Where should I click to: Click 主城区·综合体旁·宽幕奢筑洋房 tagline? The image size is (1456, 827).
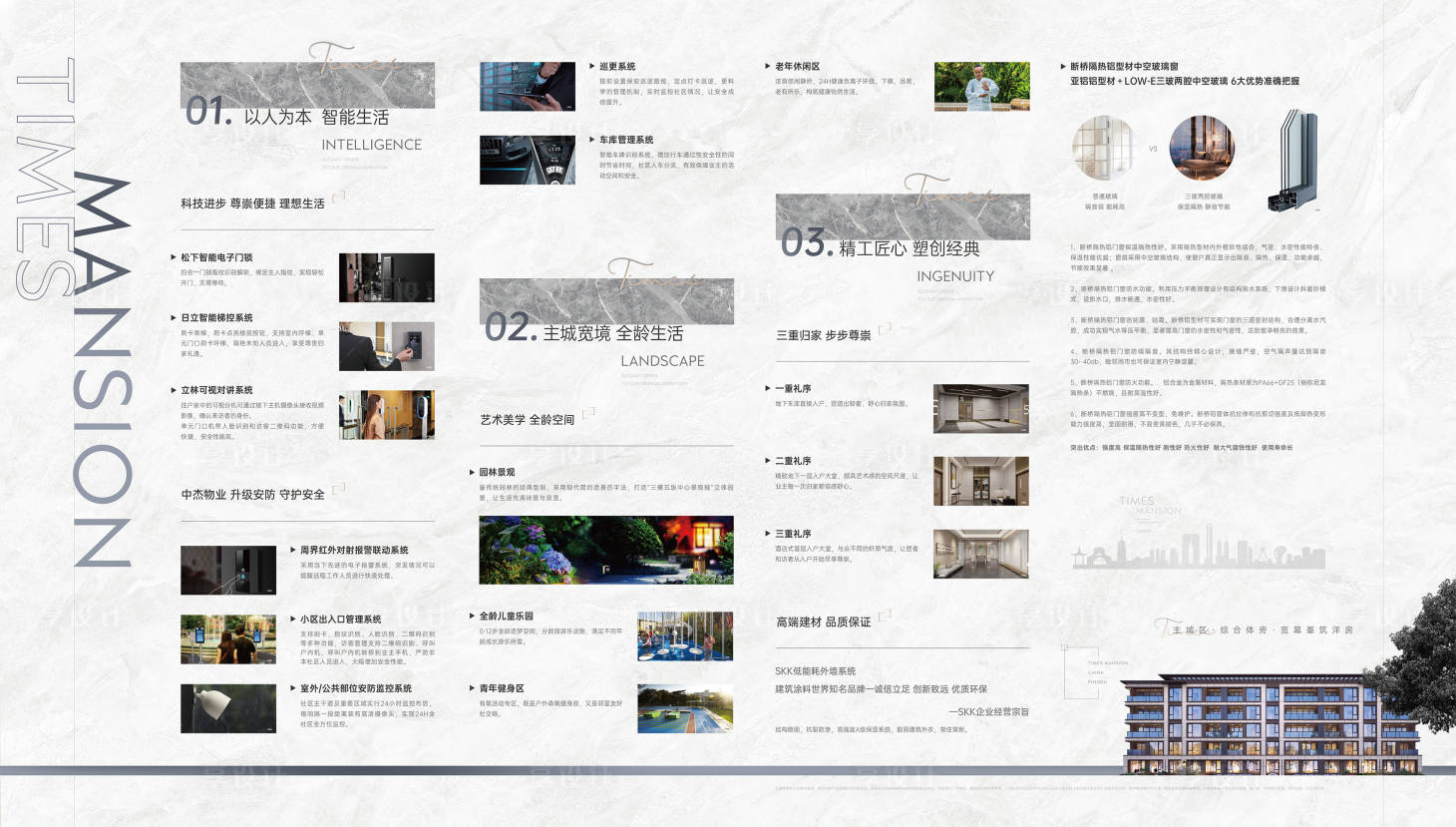tap(1262, 630)
